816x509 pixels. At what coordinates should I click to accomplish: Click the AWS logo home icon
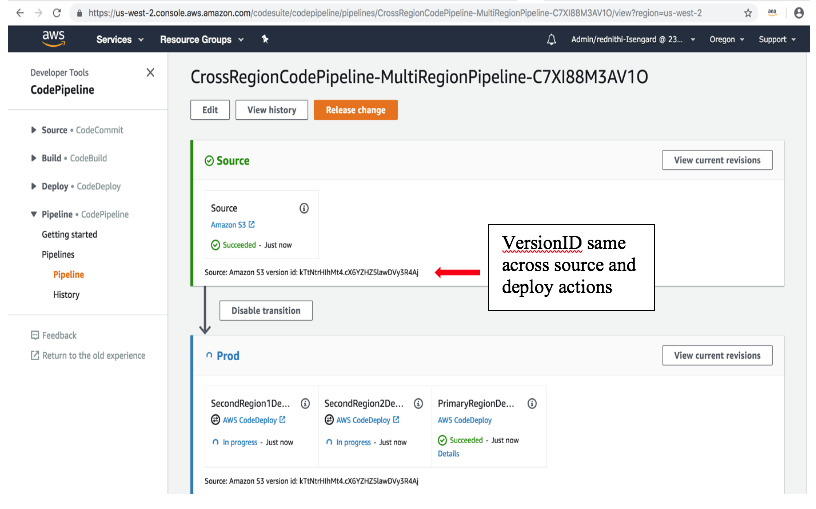[54, 39]
